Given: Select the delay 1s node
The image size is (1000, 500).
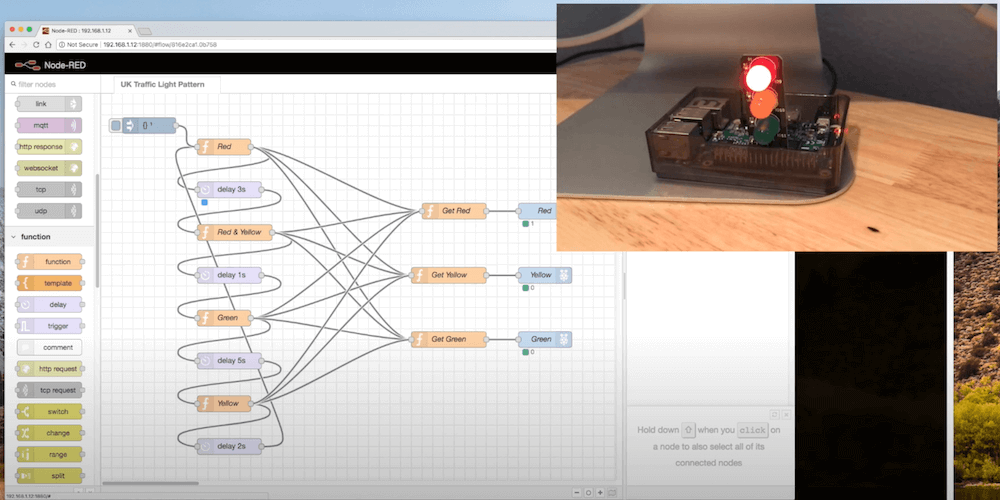Looking at the screenshot, I should coord(230,275).
